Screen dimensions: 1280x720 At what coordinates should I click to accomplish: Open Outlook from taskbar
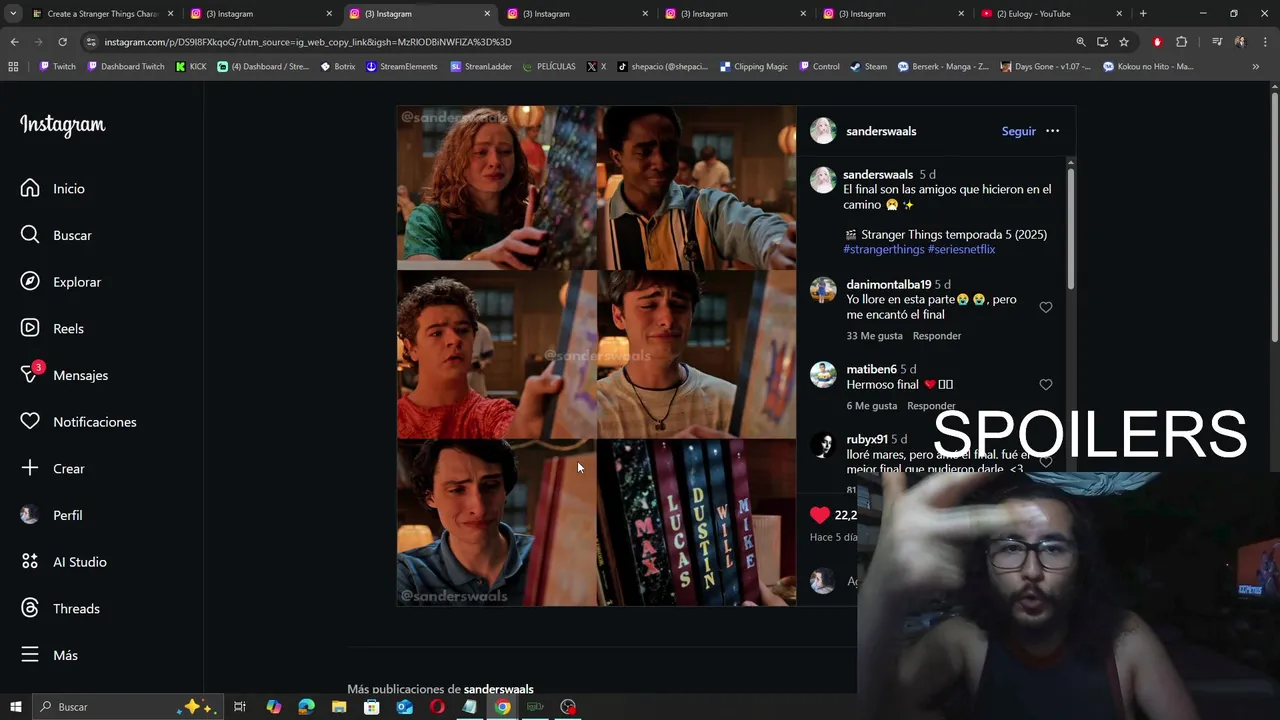[404, 707]
